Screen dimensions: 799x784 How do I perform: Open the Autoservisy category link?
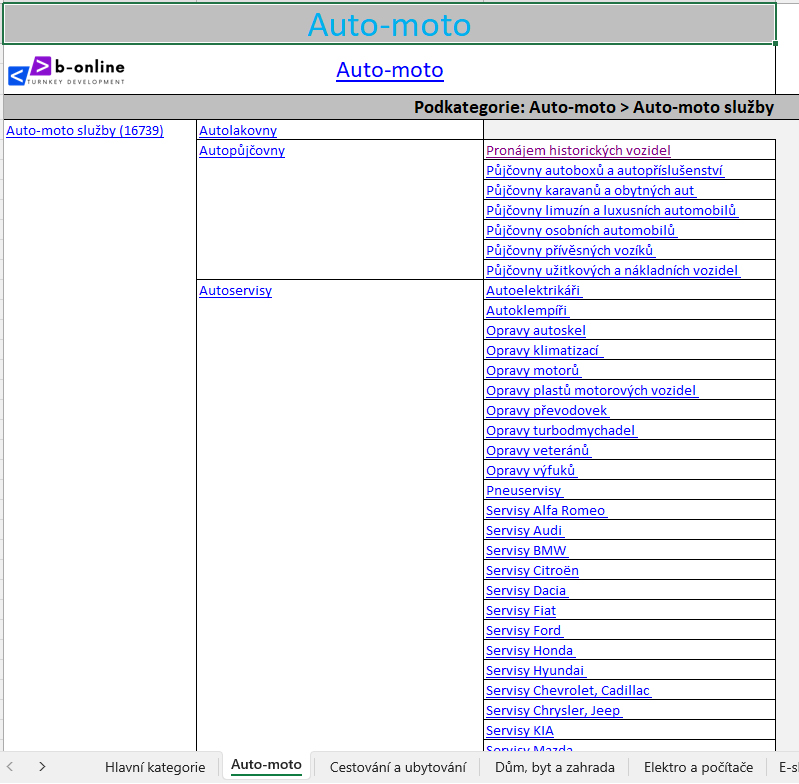tap(235, 290)
